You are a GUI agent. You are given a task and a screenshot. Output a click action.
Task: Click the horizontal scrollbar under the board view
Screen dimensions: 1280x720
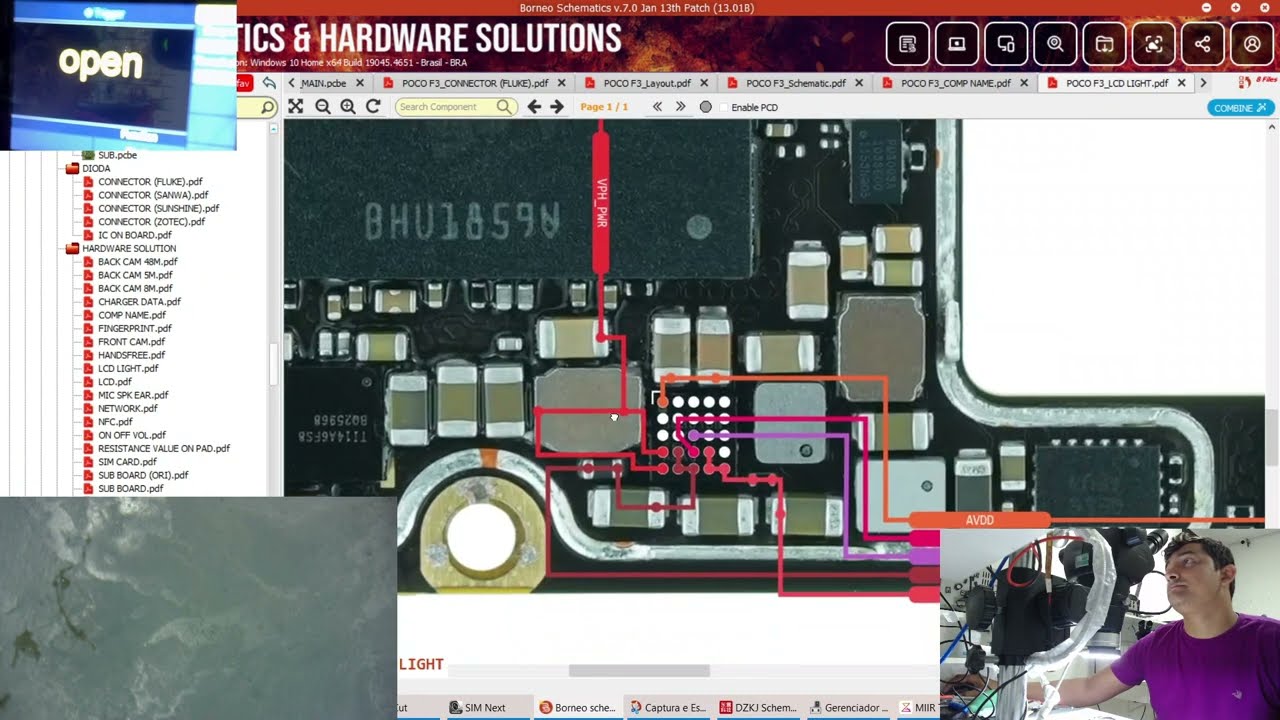pyautogui.click(x=639, y=671)
